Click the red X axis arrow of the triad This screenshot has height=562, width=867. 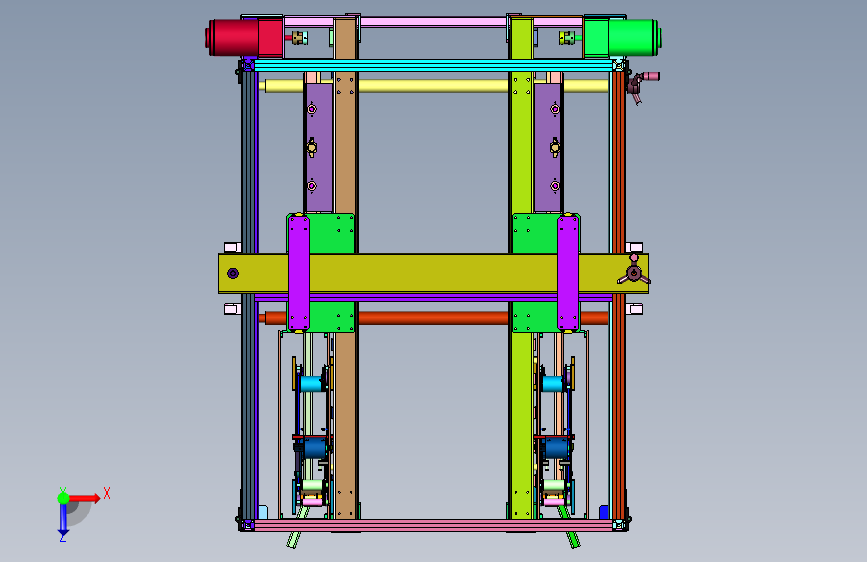click(85, 498)
